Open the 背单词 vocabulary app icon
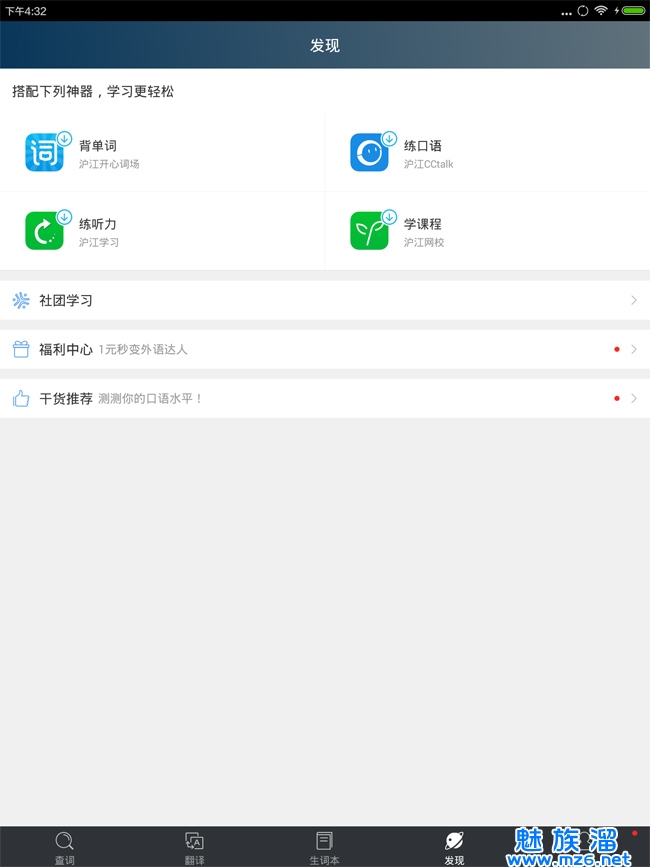Image resolution: width=650 pixels, height=867 pixels. [x=44, y=153]
